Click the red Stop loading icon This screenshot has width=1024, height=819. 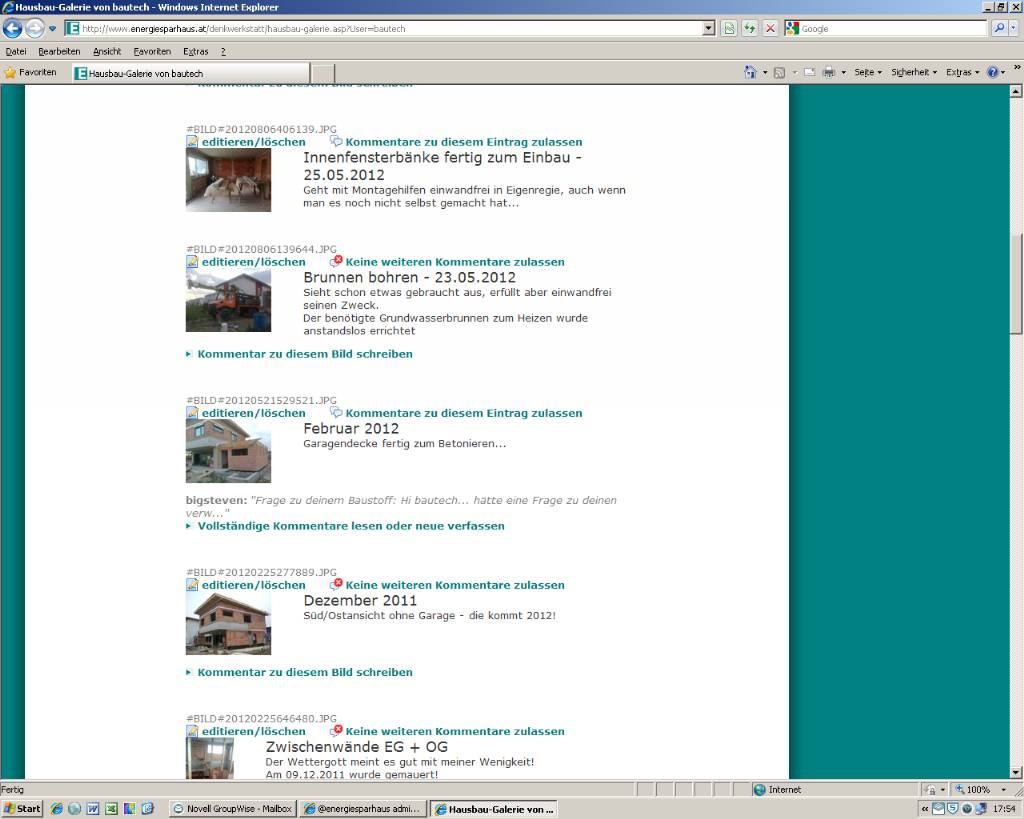click(770, 29)
